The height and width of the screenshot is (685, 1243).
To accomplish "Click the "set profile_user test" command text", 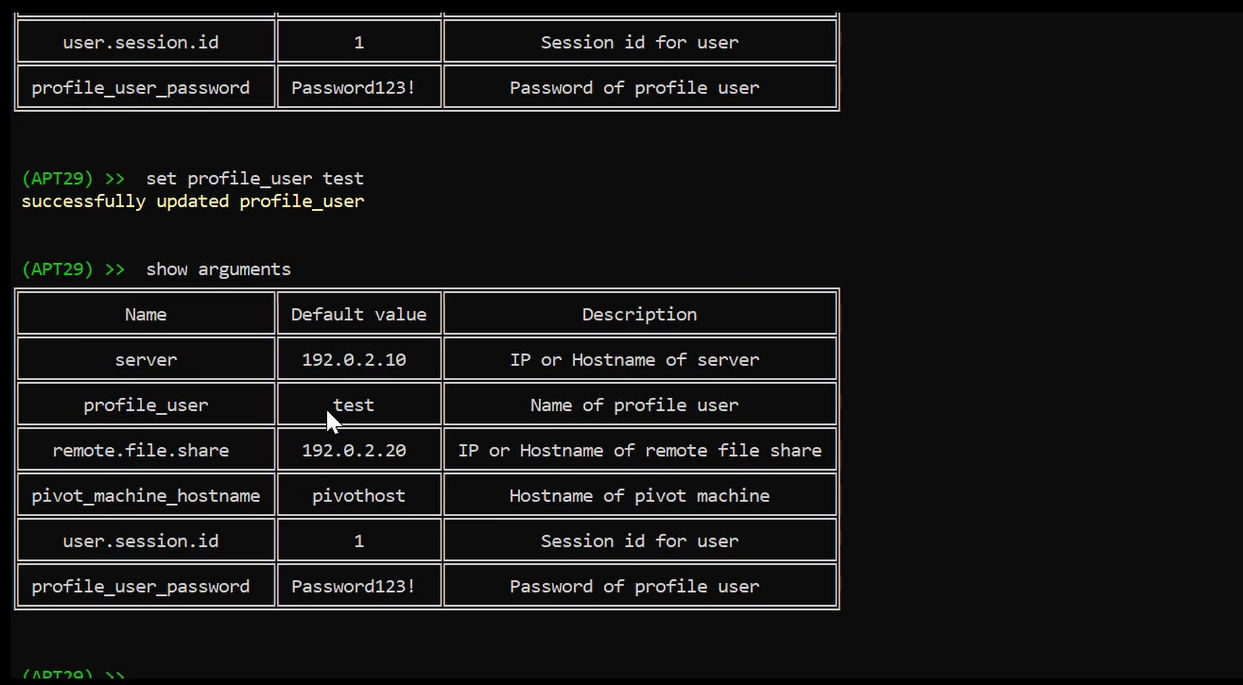I will (255, 179).
